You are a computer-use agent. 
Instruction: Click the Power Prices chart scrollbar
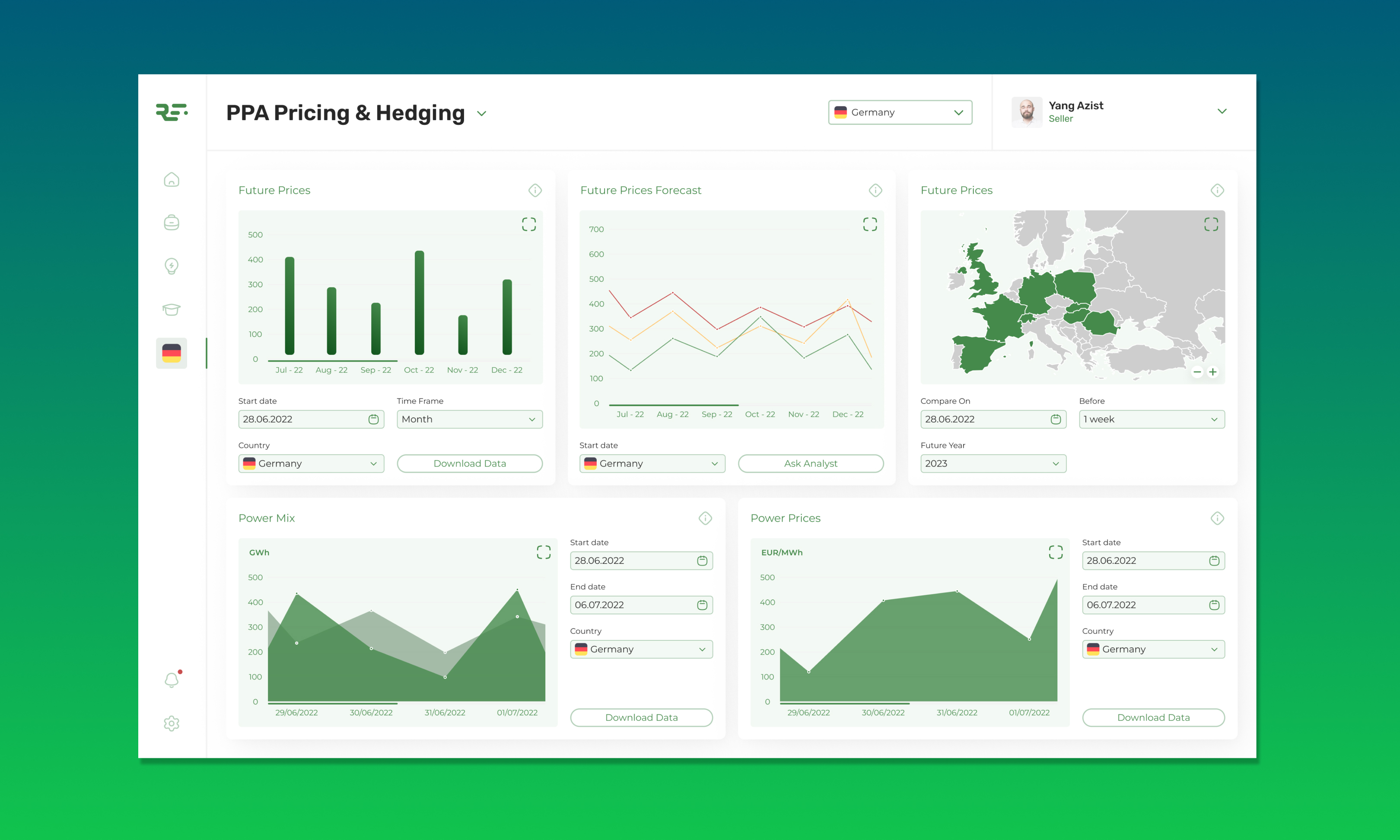(x=845, y=703)
